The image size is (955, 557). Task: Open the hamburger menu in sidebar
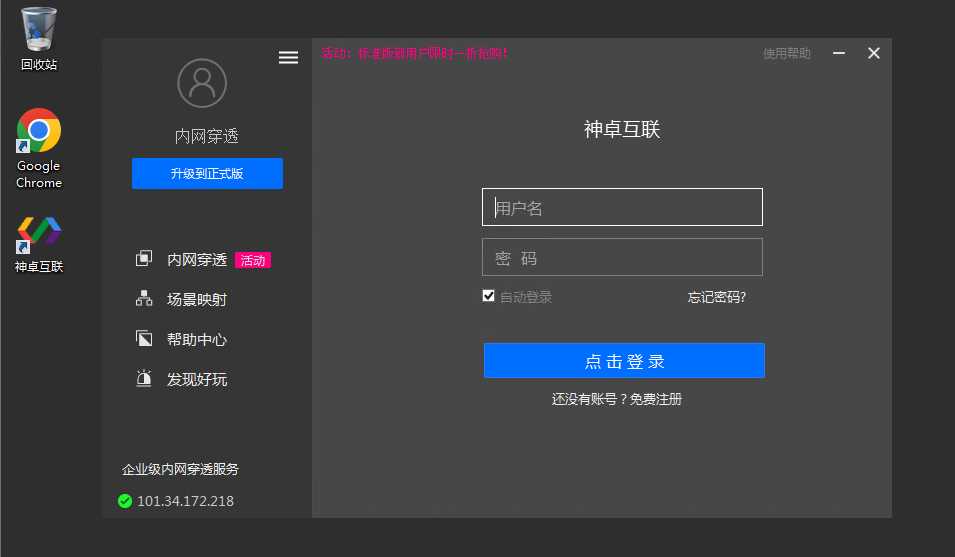(x=288, y=58)
